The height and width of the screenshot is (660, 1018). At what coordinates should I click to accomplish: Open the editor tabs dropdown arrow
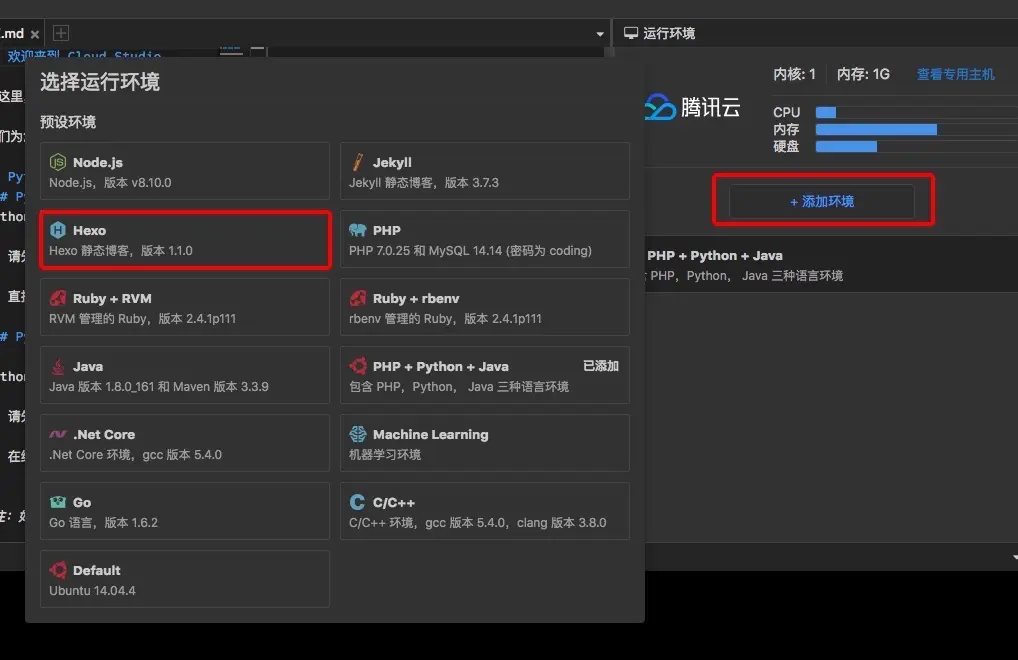[x=600, y=34]
